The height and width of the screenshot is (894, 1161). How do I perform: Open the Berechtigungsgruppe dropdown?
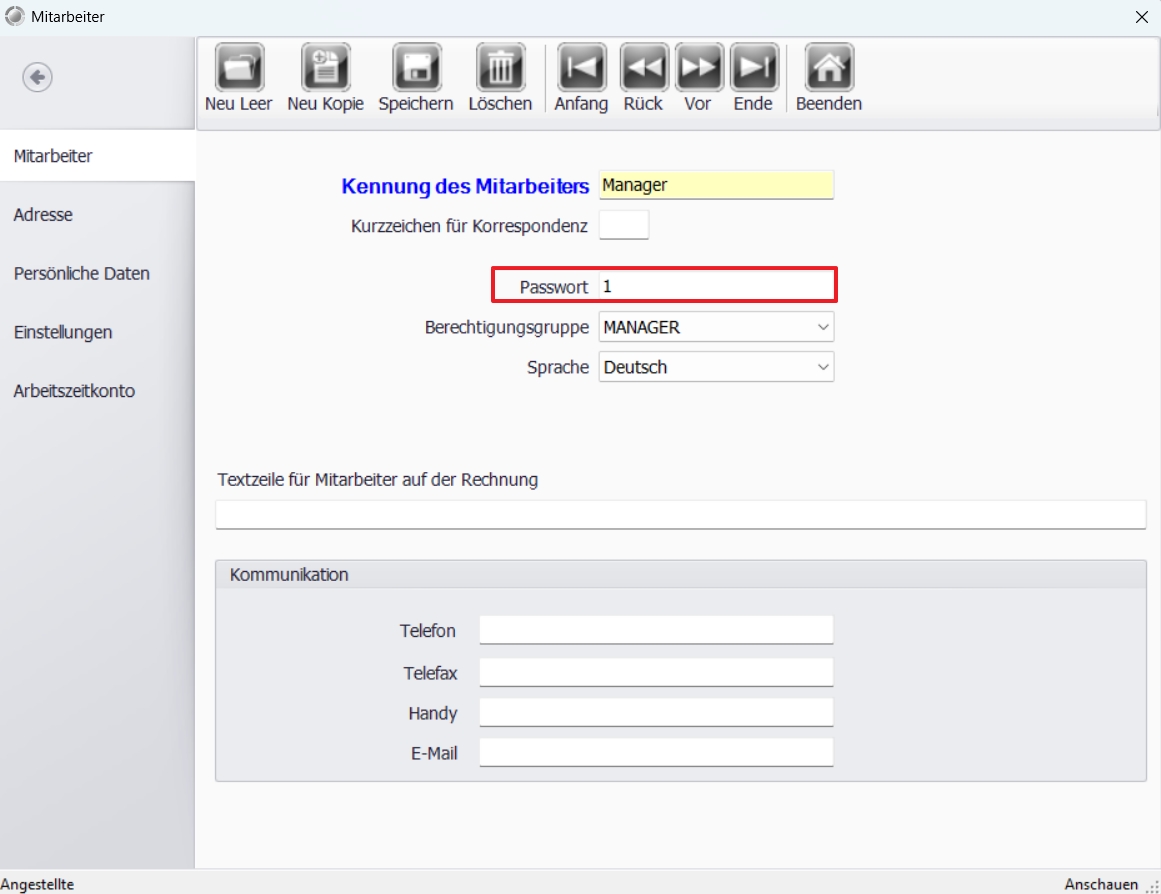[x=716, y=327]
